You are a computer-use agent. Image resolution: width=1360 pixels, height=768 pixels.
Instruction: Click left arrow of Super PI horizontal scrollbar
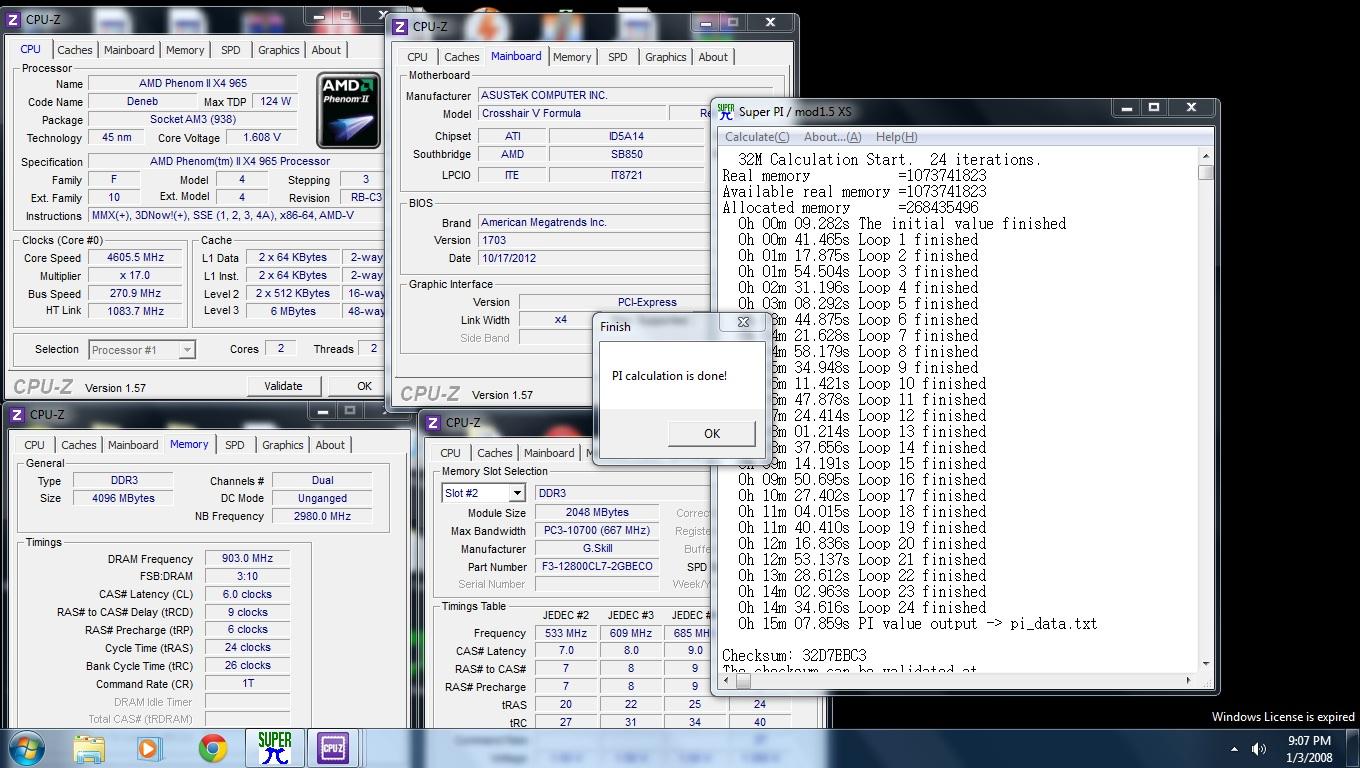pos(726,680)
